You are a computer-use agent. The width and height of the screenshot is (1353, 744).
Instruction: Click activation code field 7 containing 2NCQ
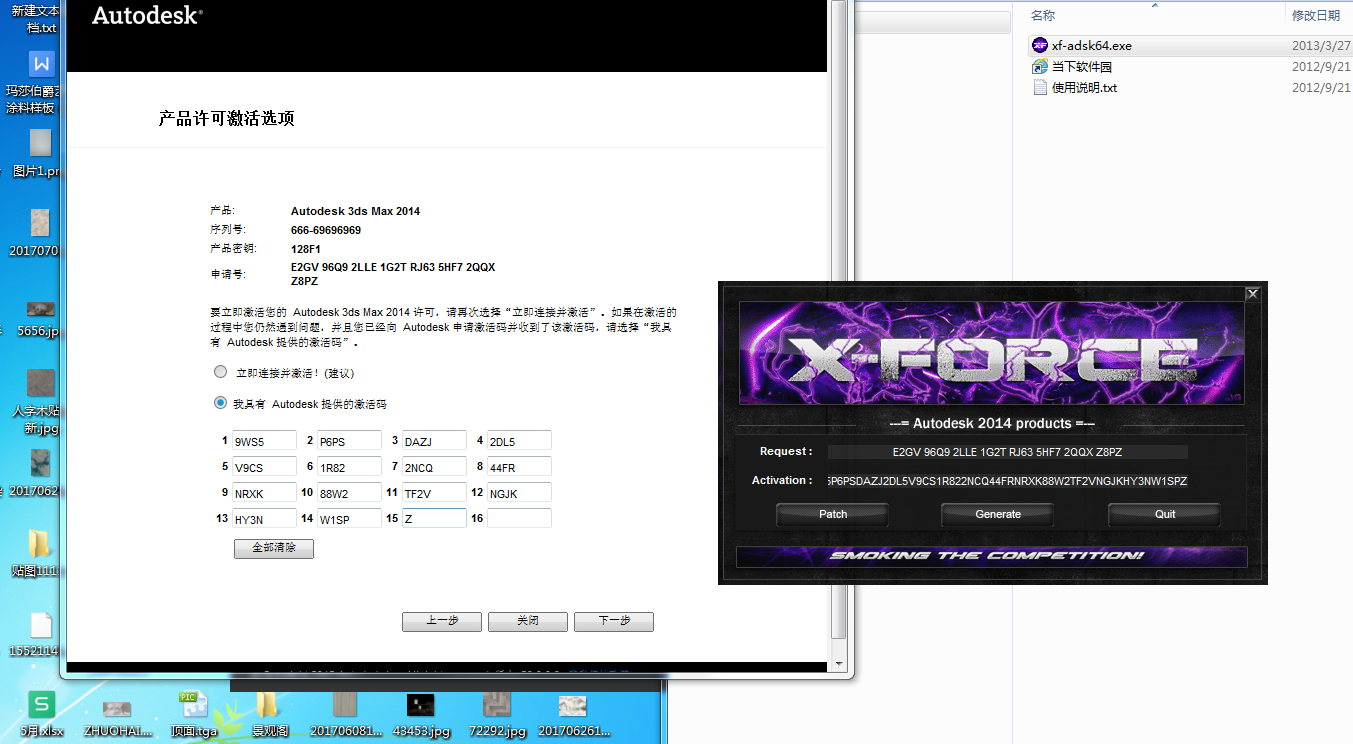click(x=434, y=467)
